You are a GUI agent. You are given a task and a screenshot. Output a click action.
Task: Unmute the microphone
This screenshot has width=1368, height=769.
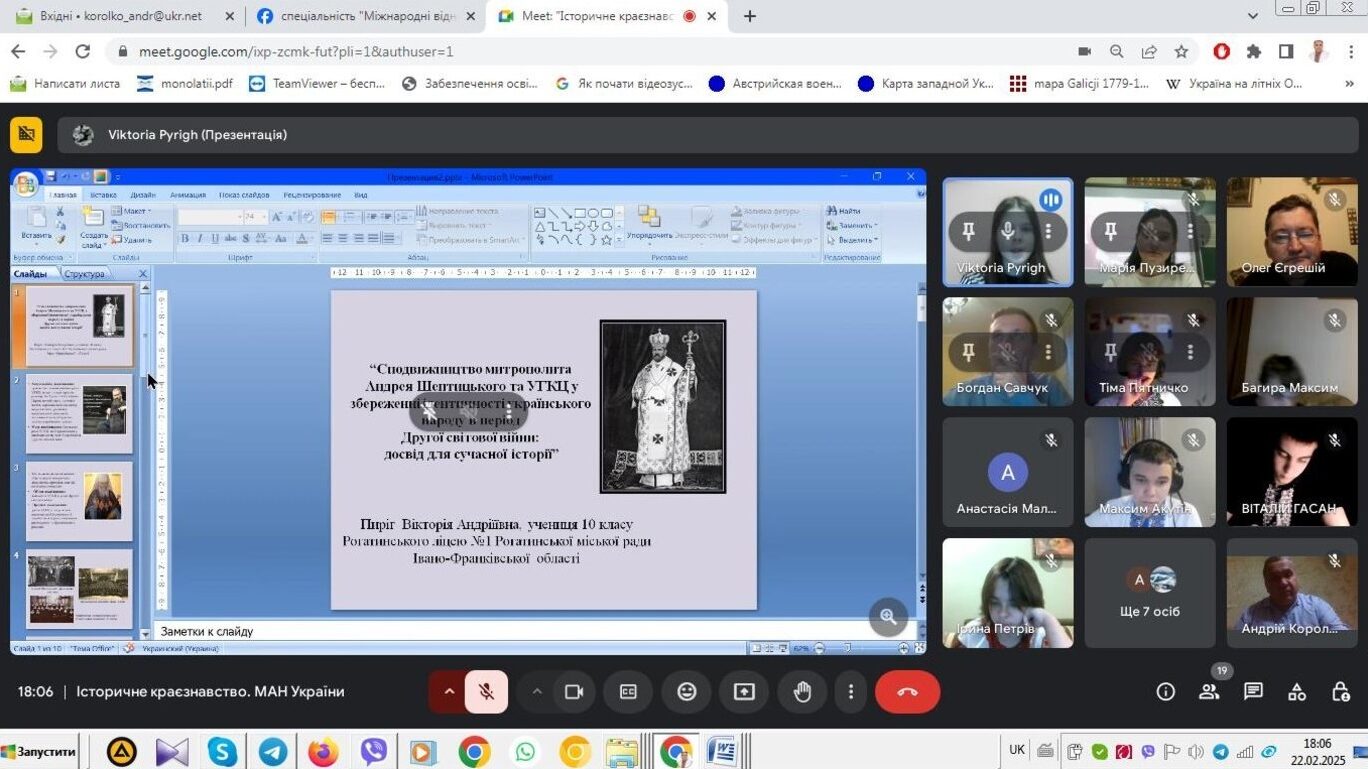(x=486, y=692)
